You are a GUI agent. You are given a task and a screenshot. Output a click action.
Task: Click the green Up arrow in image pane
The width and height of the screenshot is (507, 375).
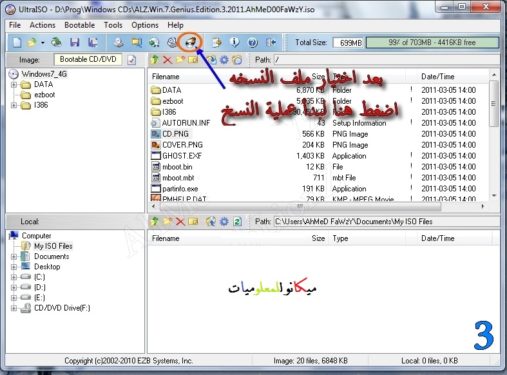tap(154, 60)
